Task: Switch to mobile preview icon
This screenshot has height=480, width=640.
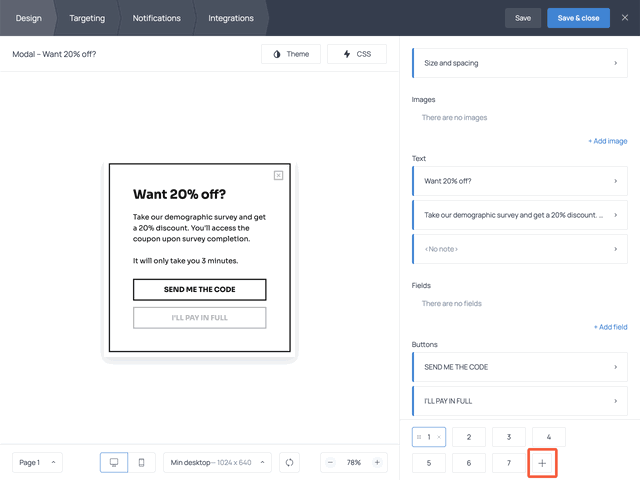Action: (141, 462)
